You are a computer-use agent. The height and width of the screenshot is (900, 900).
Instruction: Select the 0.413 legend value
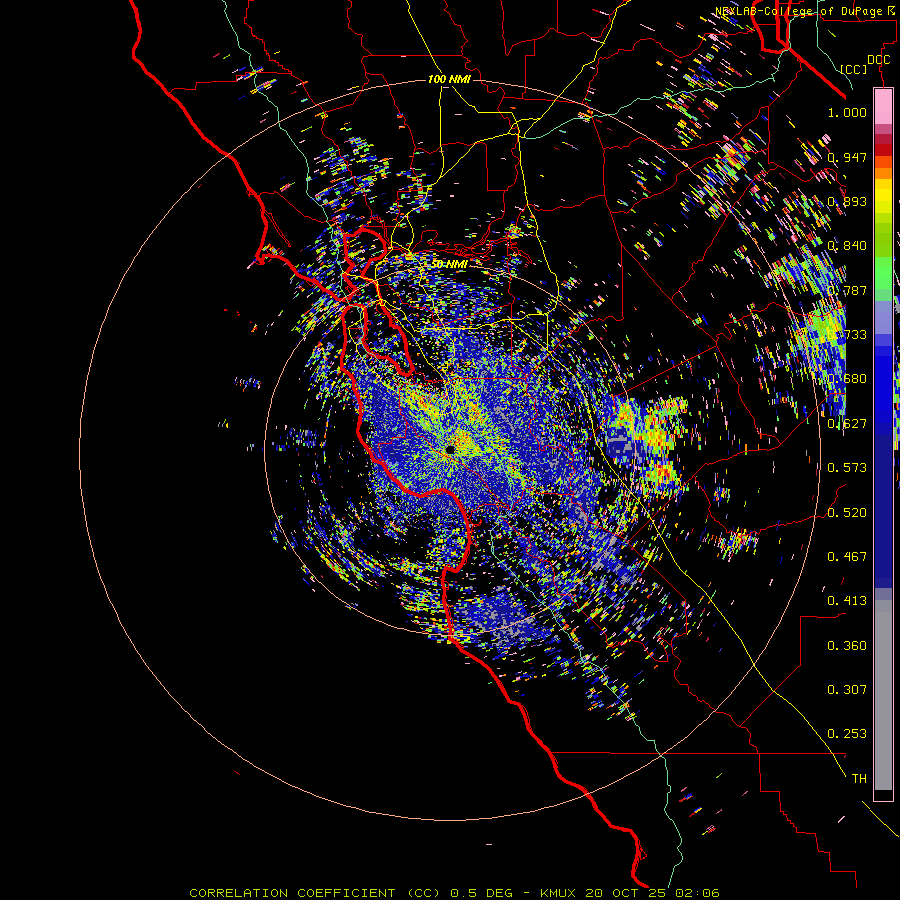pyautogui.click(x=847, y=600)
